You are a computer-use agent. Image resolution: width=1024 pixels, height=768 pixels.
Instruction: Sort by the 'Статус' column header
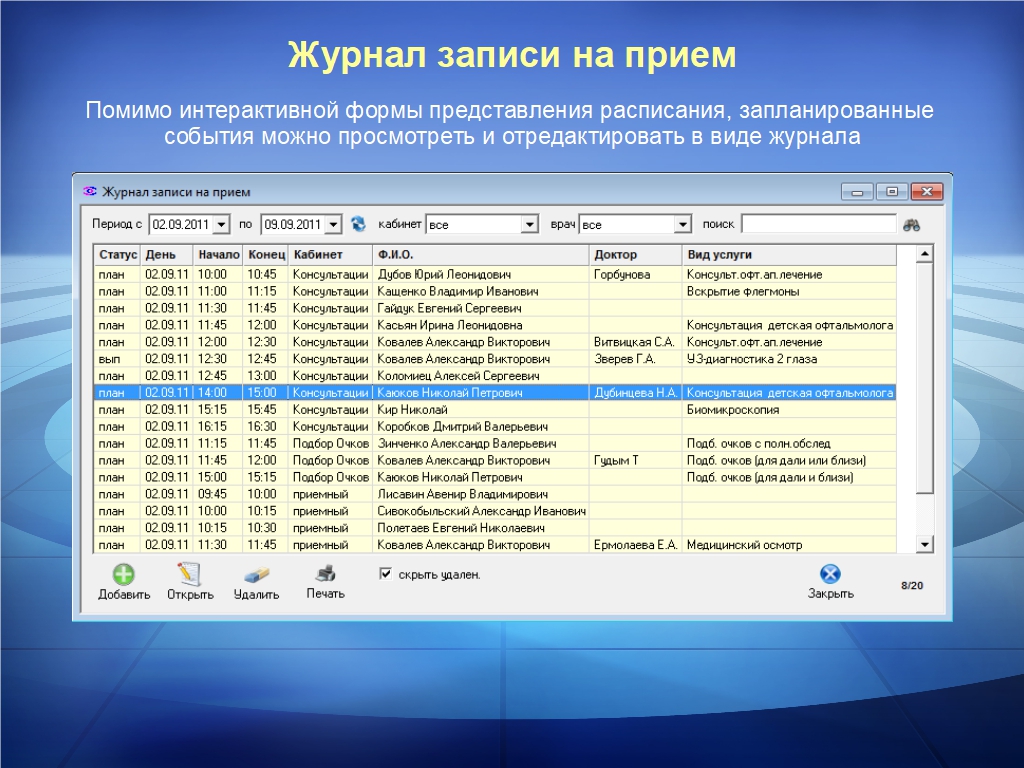(117, 255)
